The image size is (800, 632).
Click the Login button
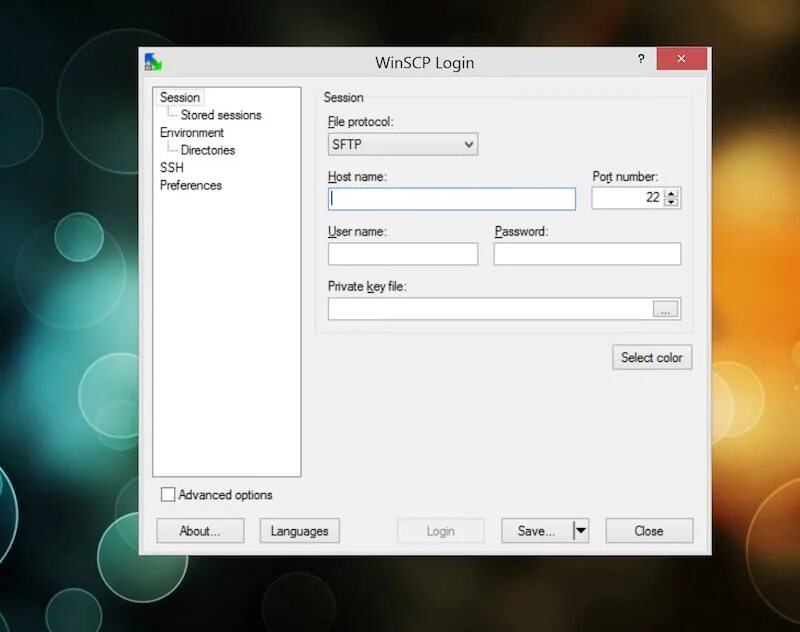coord(441,531)
